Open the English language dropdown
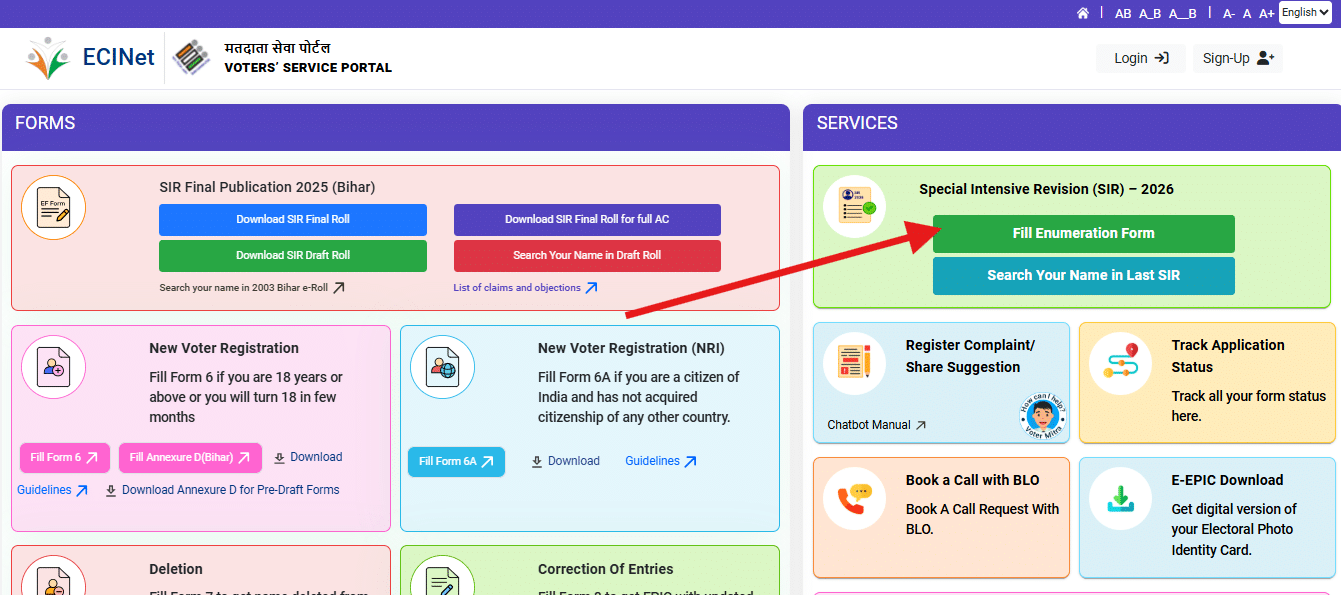This screenshot has height=595, width=1341. click(1305, 12)
